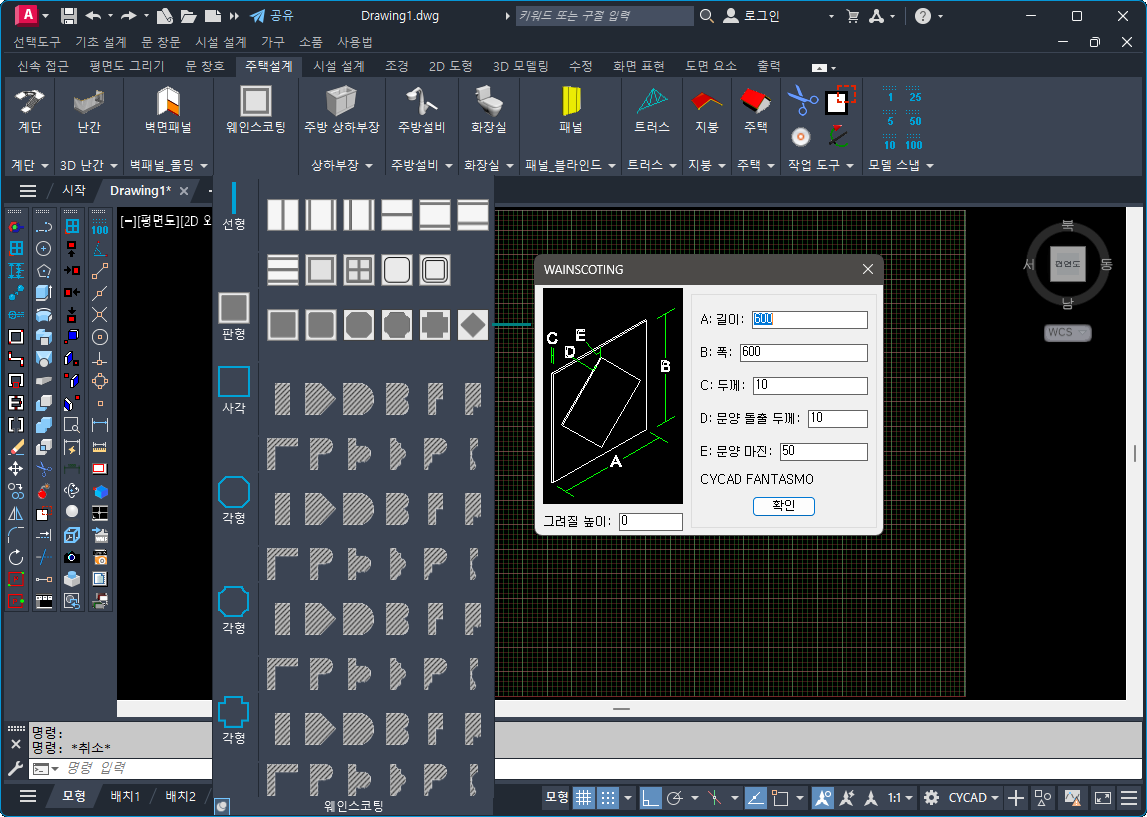
Task: Click the 벽면패널 wall panel icon
Action: 168,109
